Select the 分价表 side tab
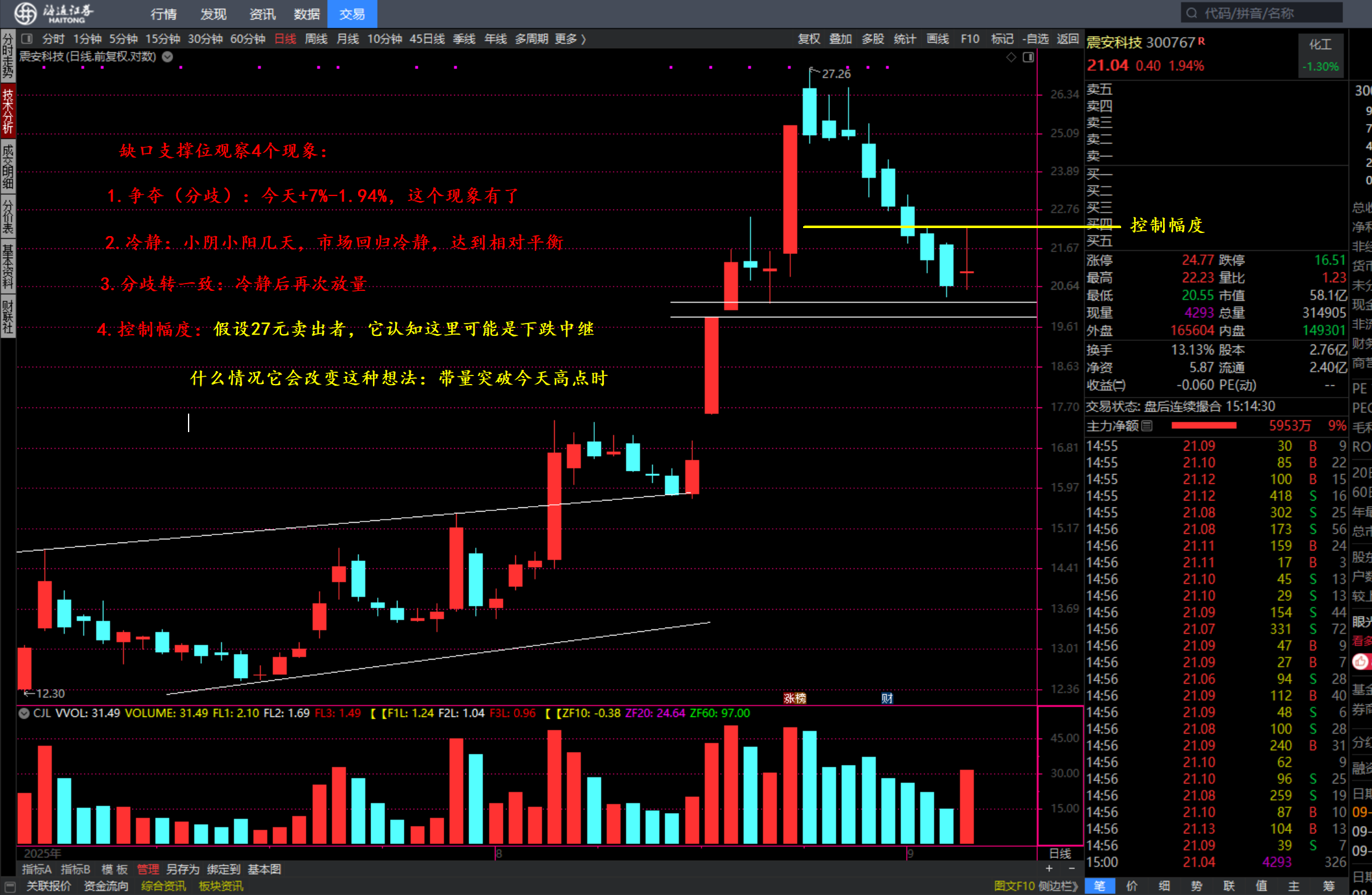The image size is (1372, 895). tap(8, 215)
